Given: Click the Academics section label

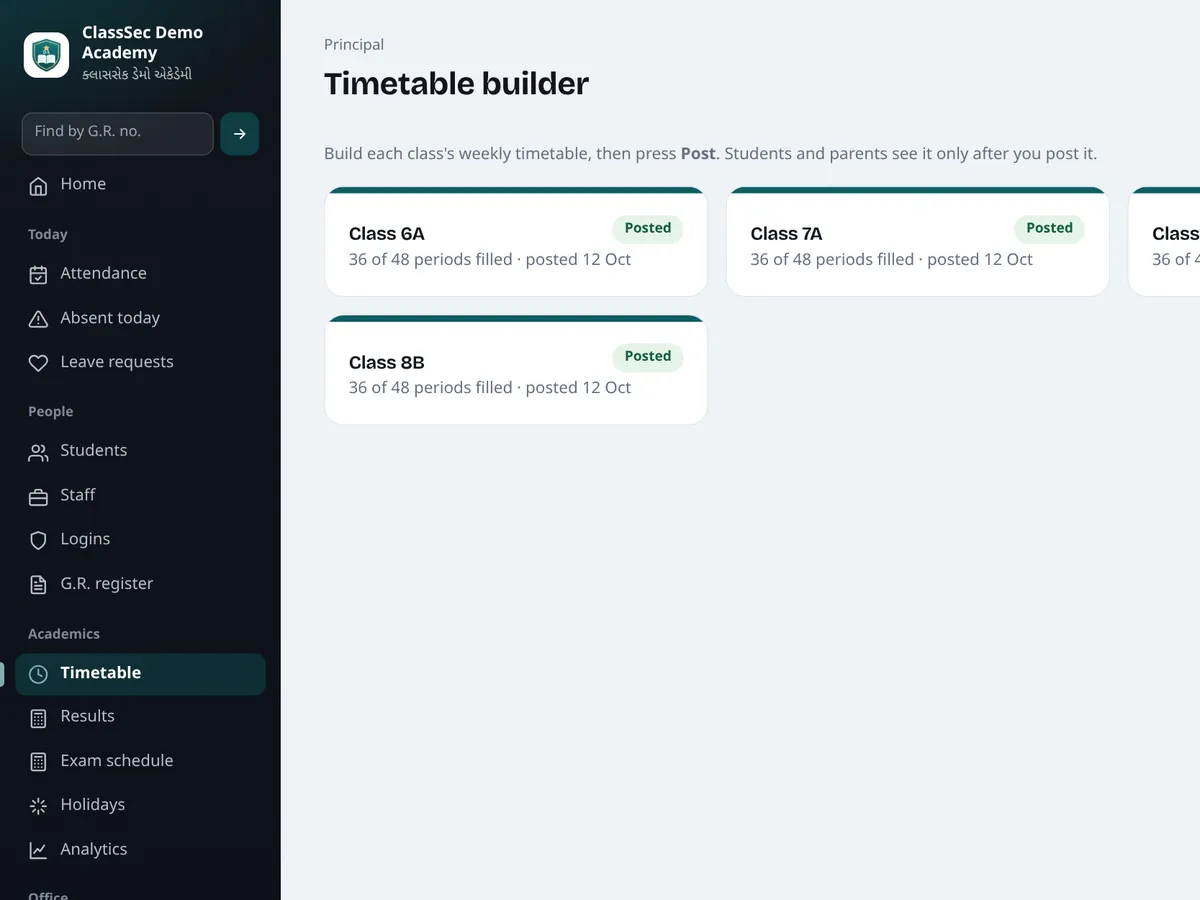Looking at the screenshot, I should click(64, 634).
